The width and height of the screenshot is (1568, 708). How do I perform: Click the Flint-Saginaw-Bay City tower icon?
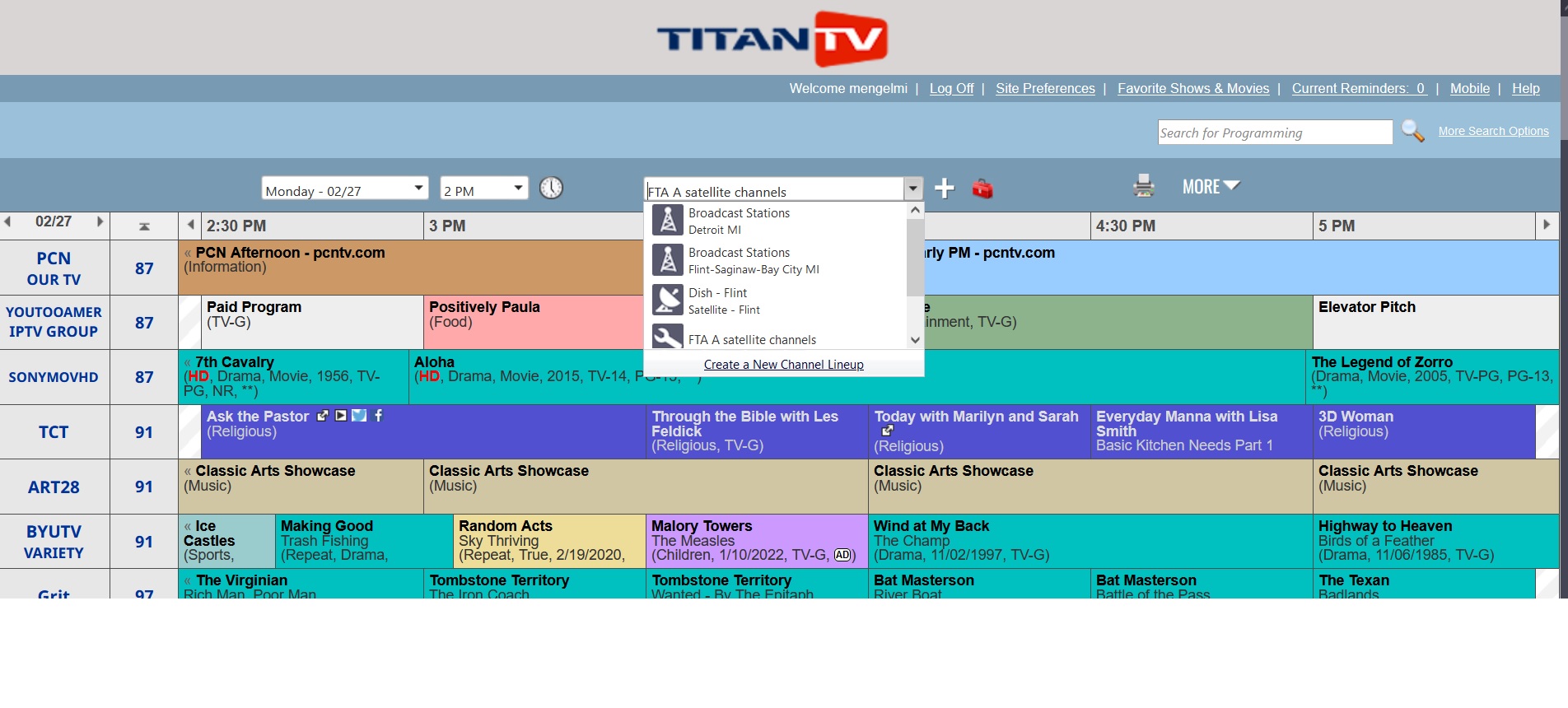click(668, 260)
